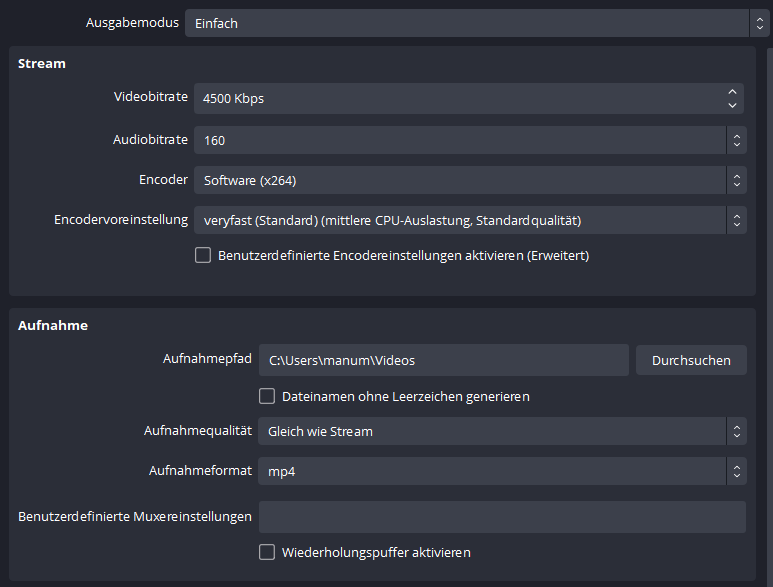
Task: Select the 'Software (x264)' encoder text
Action: (x=250, y=181)
